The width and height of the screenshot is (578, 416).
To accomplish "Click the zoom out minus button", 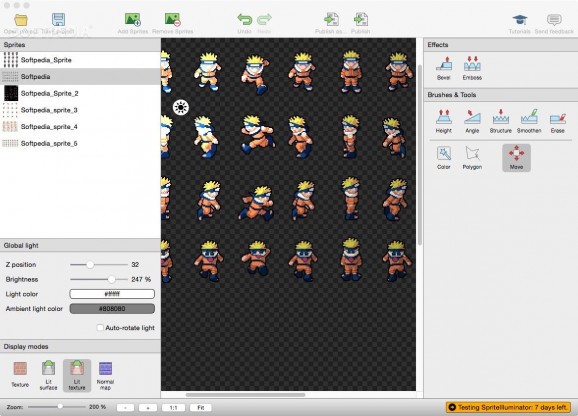I will (126, 408).
